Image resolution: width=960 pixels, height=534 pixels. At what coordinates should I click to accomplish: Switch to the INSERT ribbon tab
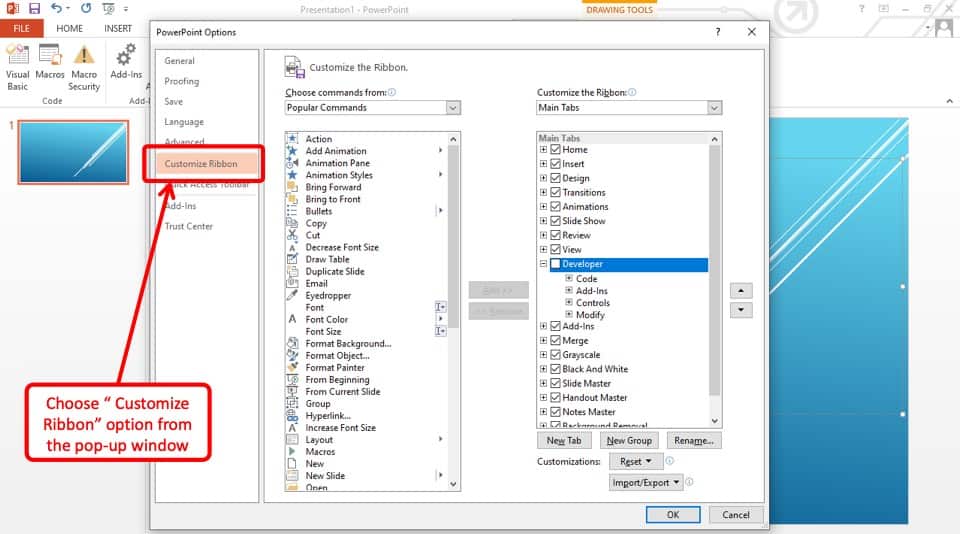pyautogui.click(x=118, y=28)
